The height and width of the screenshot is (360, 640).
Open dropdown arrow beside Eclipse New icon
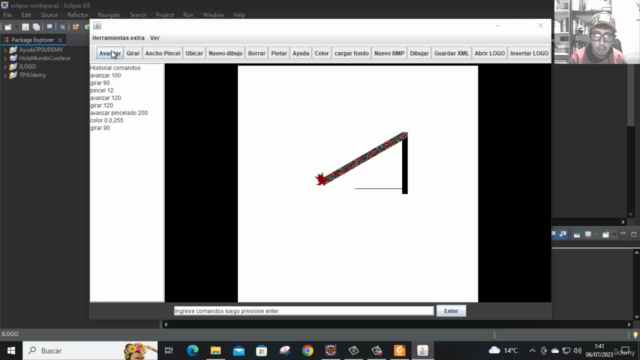16,27
